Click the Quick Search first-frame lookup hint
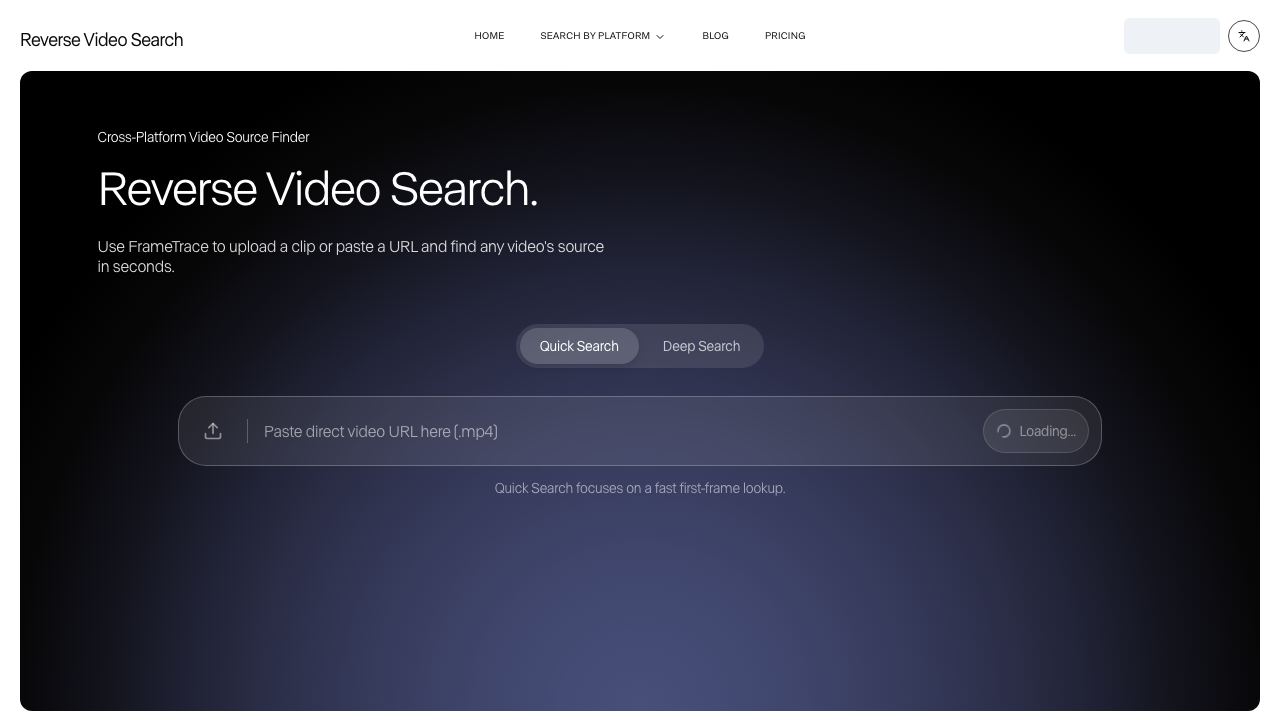The height and width of the screenshot is (720, 1280). click(x=640, y=488)
